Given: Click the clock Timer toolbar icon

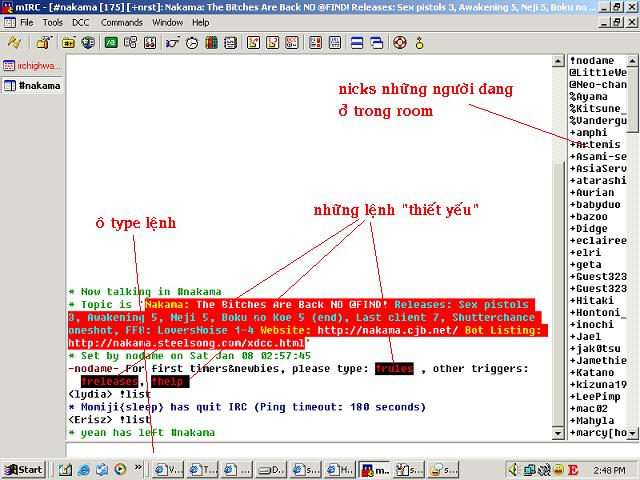Looking at the screenshot, I should (192, 42).
